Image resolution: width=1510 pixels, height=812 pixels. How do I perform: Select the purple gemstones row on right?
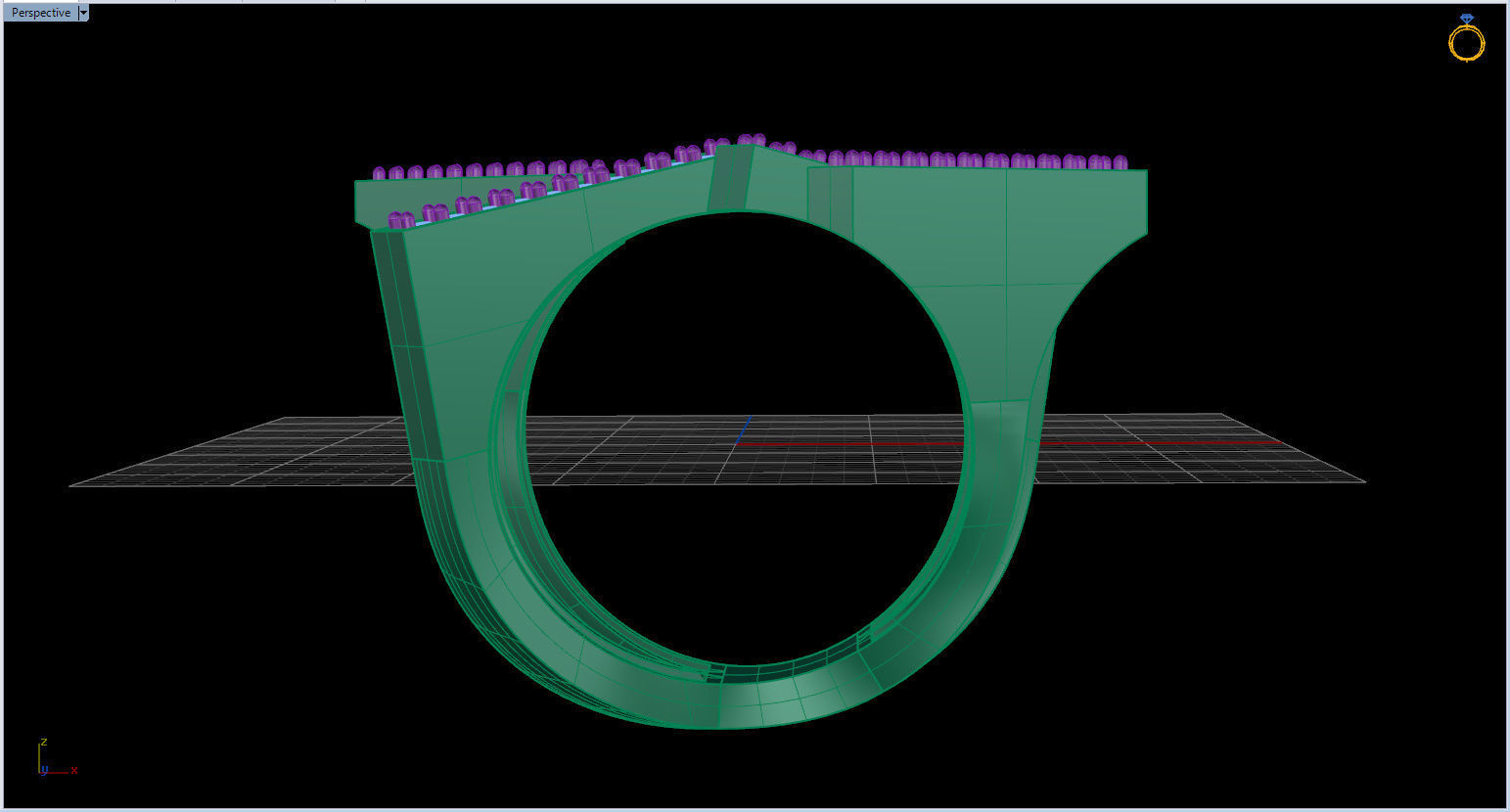click(x=964, y=159)
